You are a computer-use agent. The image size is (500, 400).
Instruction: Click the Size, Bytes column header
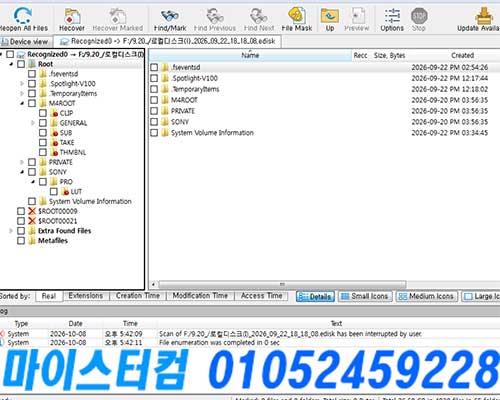coord(389,55)
